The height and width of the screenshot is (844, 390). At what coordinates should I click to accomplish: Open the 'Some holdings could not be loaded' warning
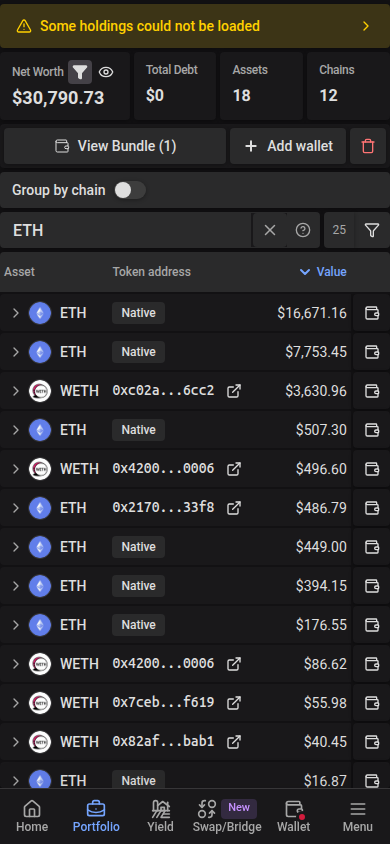(195, 26)
